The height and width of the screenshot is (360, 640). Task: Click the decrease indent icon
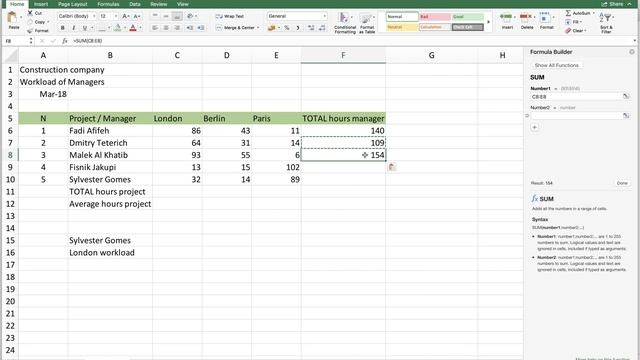tap(190, 28)
